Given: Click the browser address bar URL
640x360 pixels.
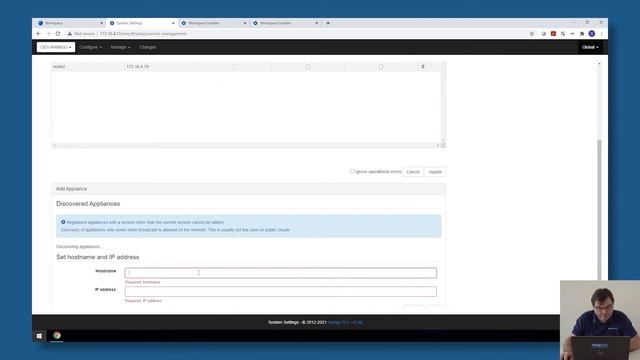Looking at the screenshot, I should click(x=143, y=34).
